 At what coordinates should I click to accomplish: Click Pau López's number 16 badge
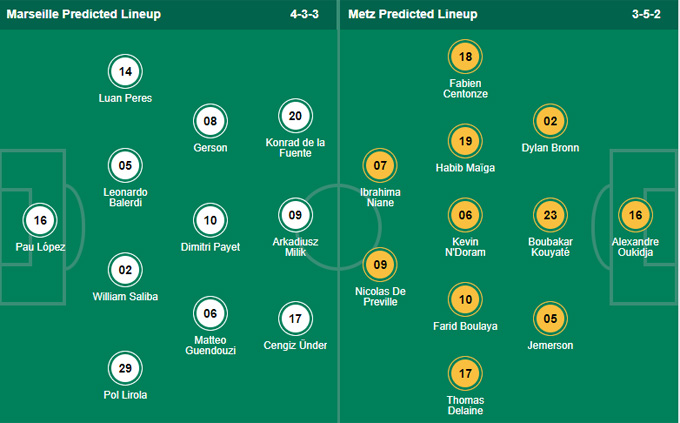(x=40, y=220)
